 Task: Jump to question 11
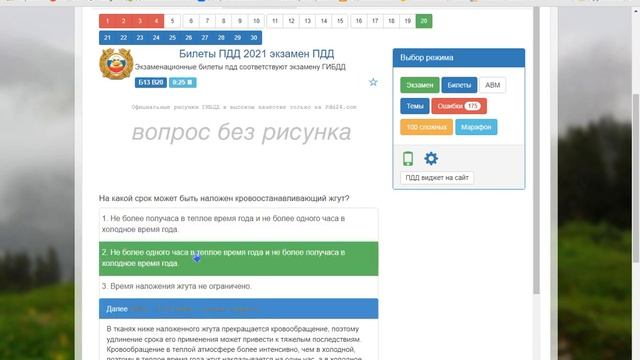point(275,21)
